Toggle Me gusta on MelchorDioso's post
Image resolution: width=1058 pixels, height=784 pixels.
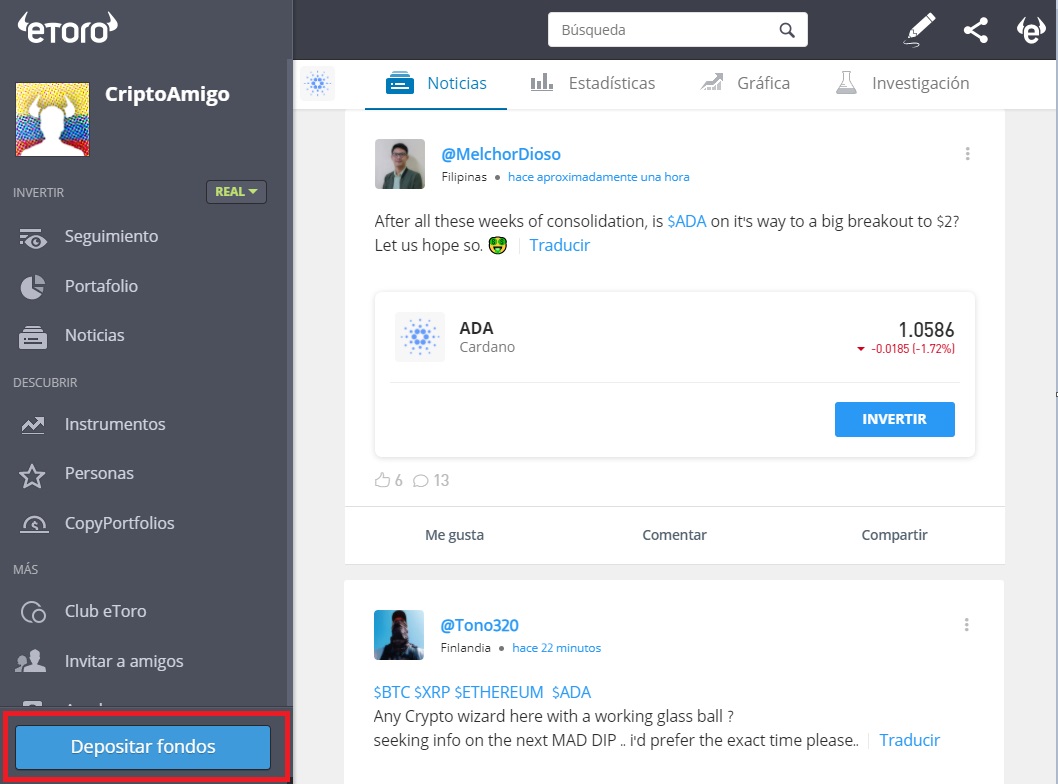(x=454, y=535)
